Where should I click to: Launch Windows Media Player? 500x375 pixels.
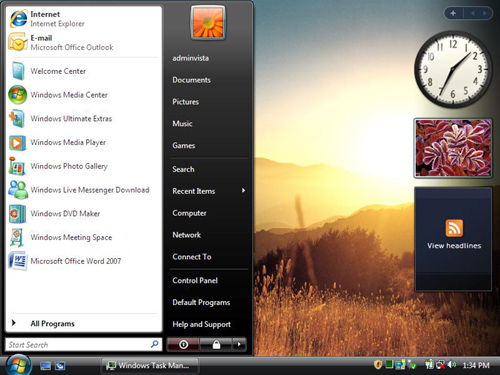pos(83,142)
